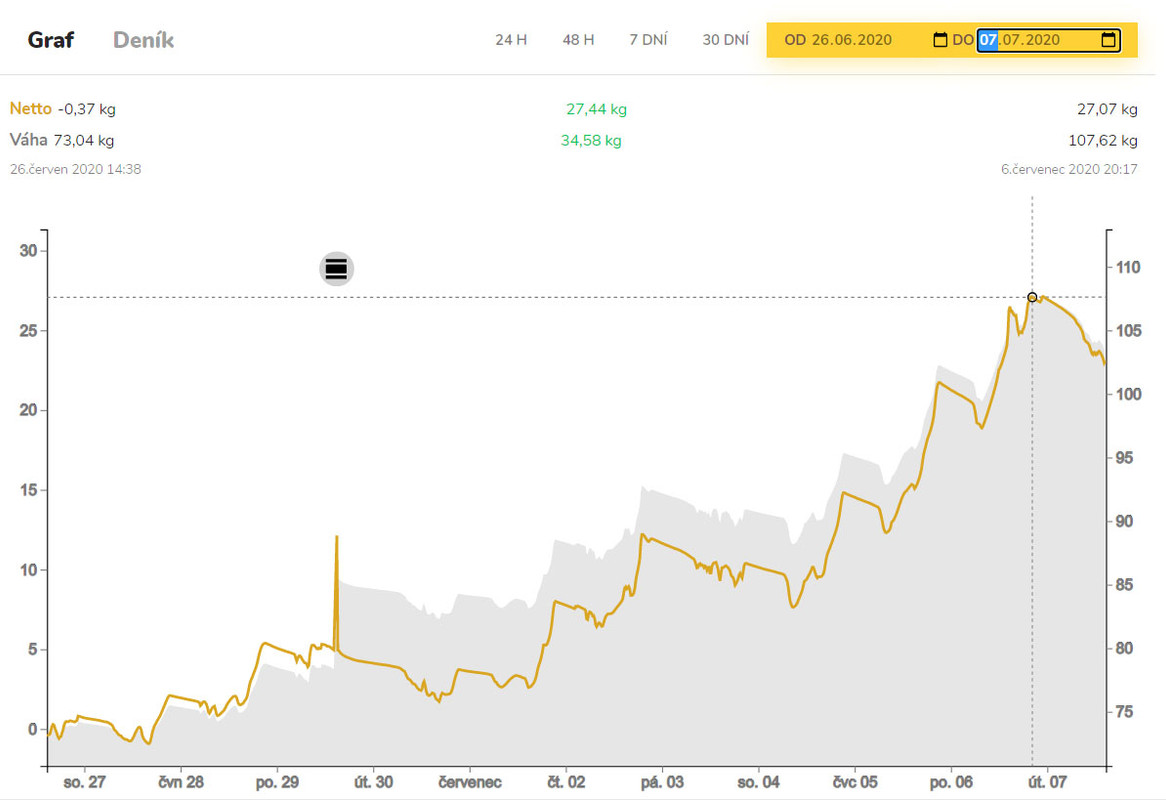
Task: Click the červenec axis label
Action: (470, 782)
